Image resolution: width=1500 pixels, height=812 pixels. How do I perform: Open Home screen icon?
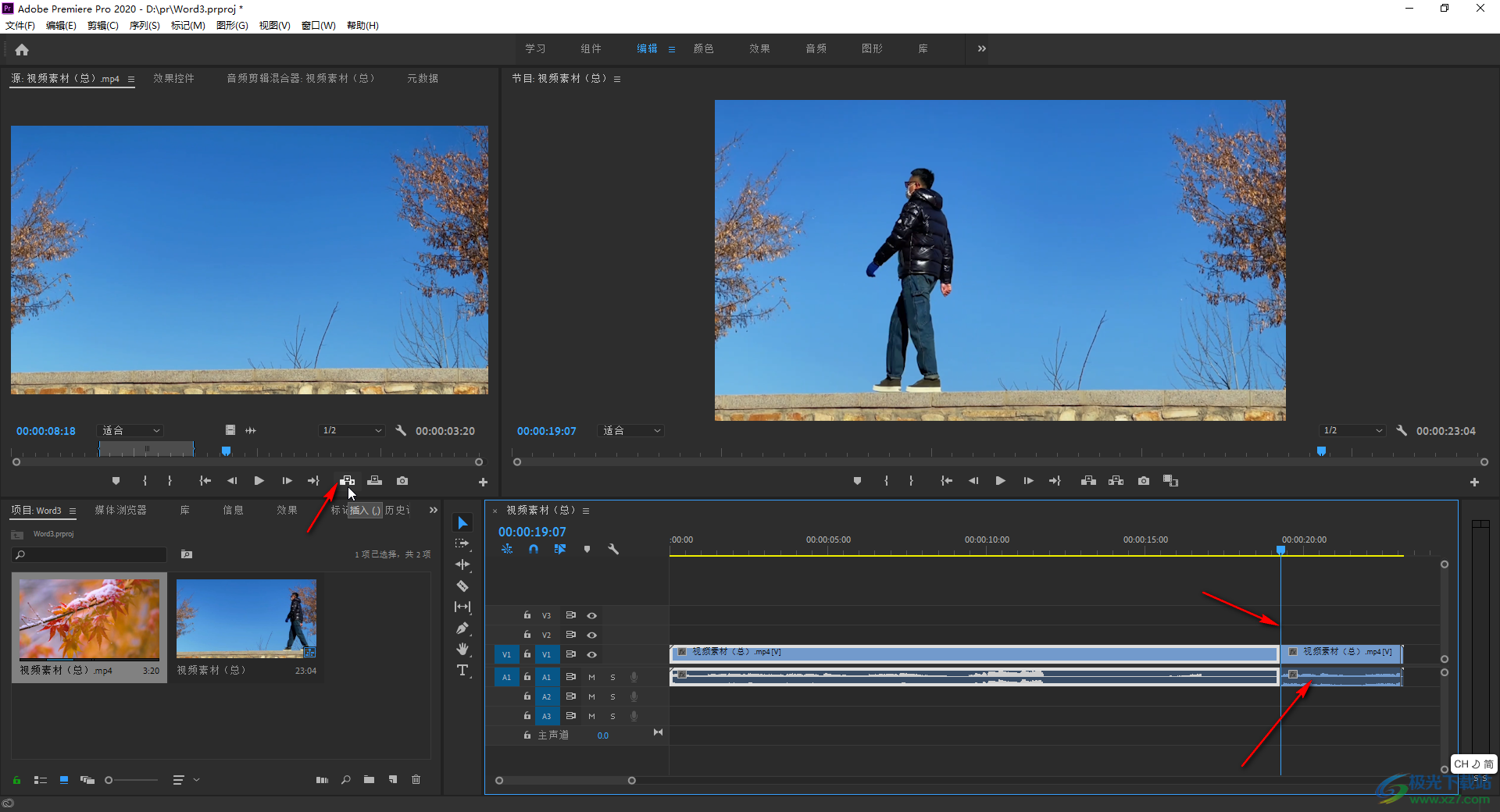[22, 49]
